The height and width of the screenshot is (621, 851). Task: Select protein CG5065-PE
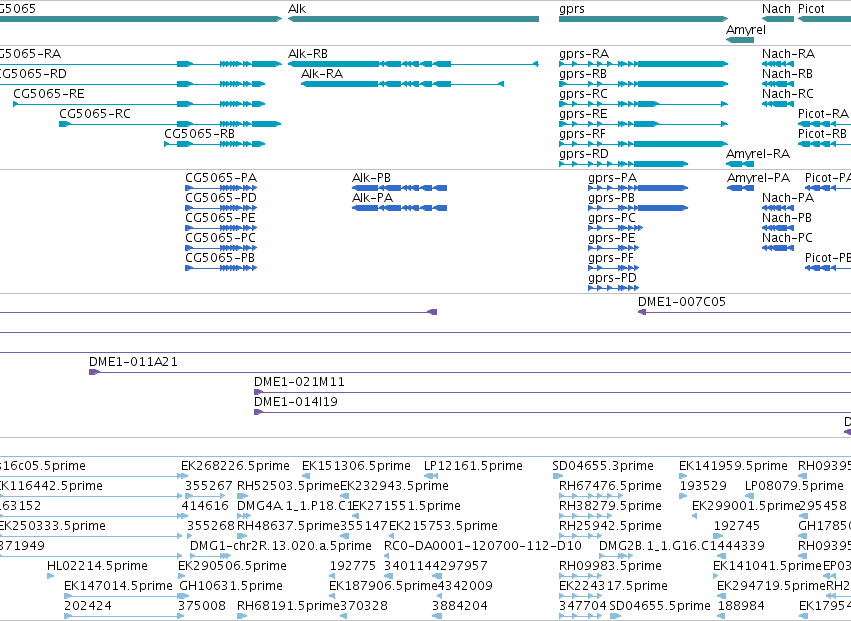coord(221,228)
